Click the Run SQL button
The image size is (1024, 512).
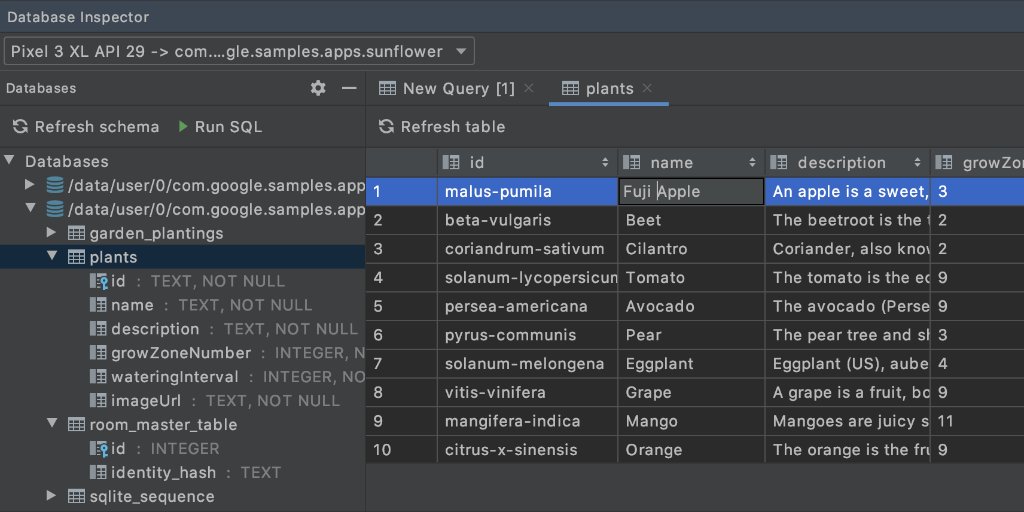[x=220, y=127]
